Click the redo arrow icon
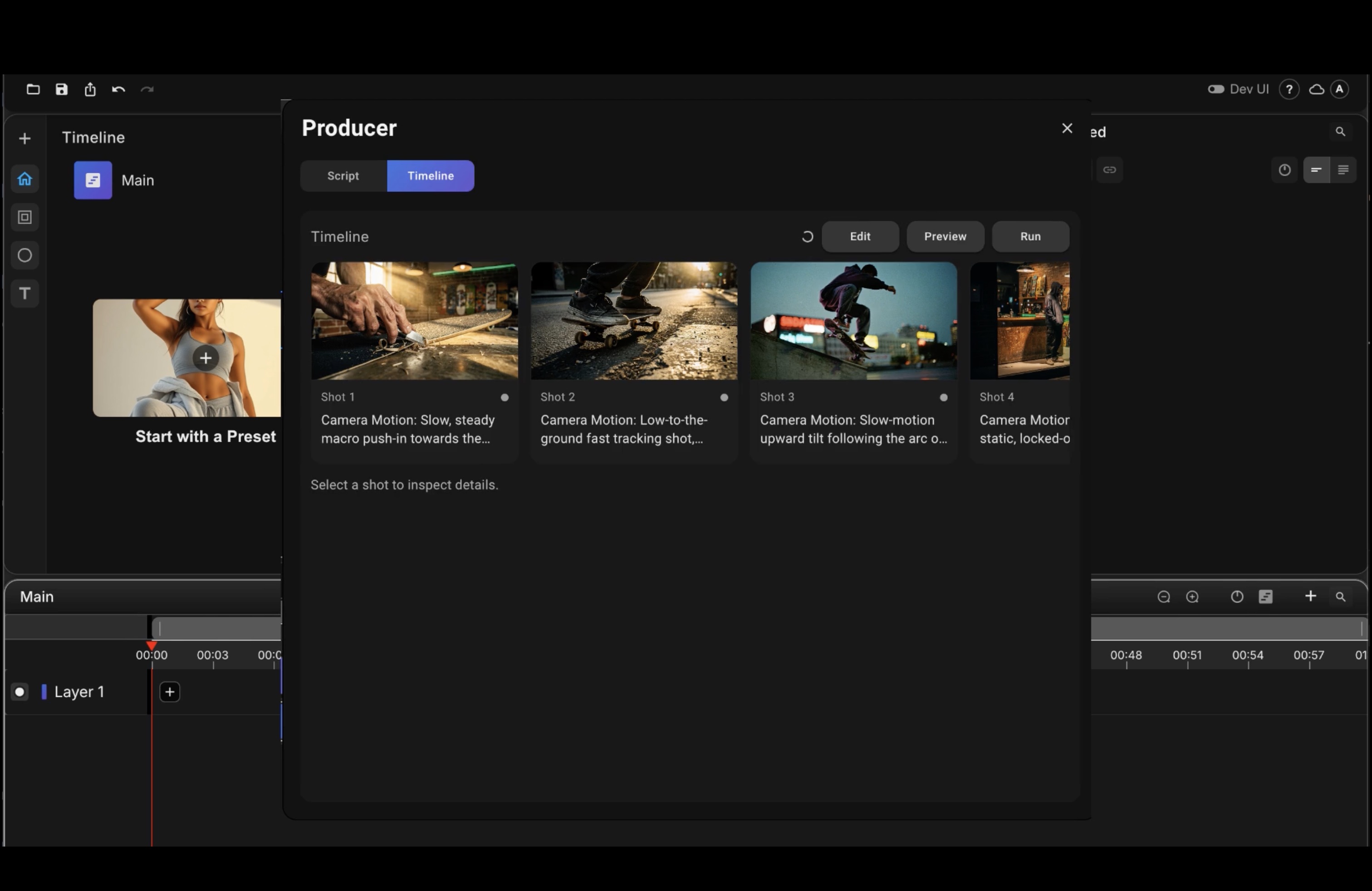 point(147,89)
